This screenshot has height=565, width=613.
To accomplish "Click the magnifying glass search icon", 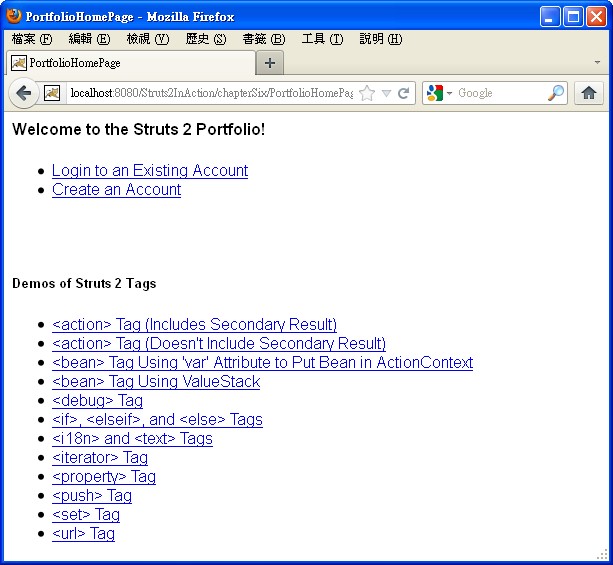I will [556, 93].
